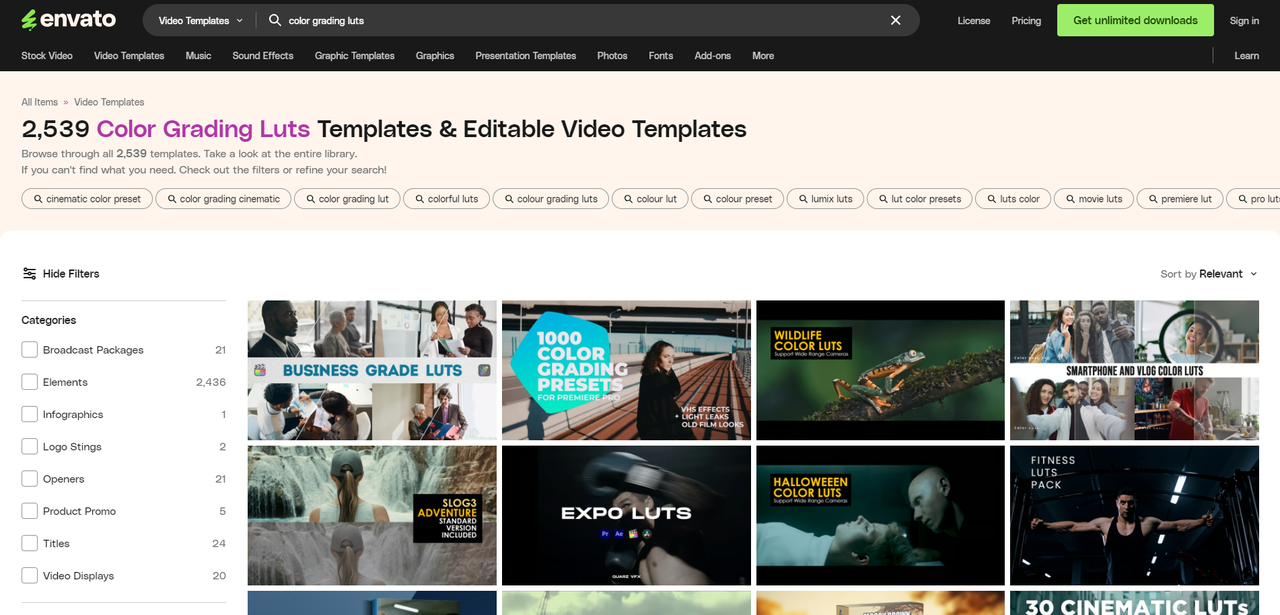
Task: Open the Presentation Templates menu
Action: 526,56
